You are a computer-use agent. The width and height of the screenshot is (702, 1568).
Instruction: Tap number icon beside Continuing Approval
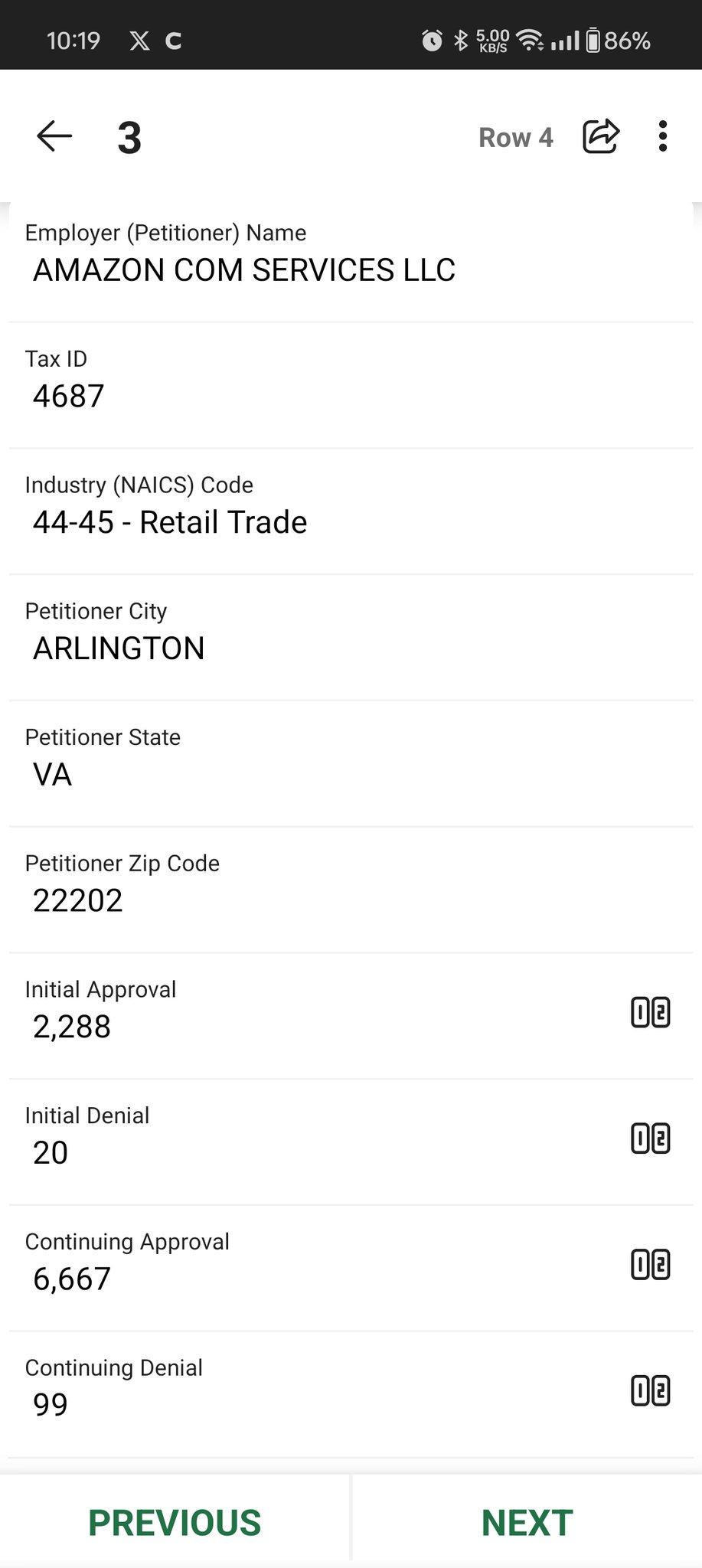650,1265
